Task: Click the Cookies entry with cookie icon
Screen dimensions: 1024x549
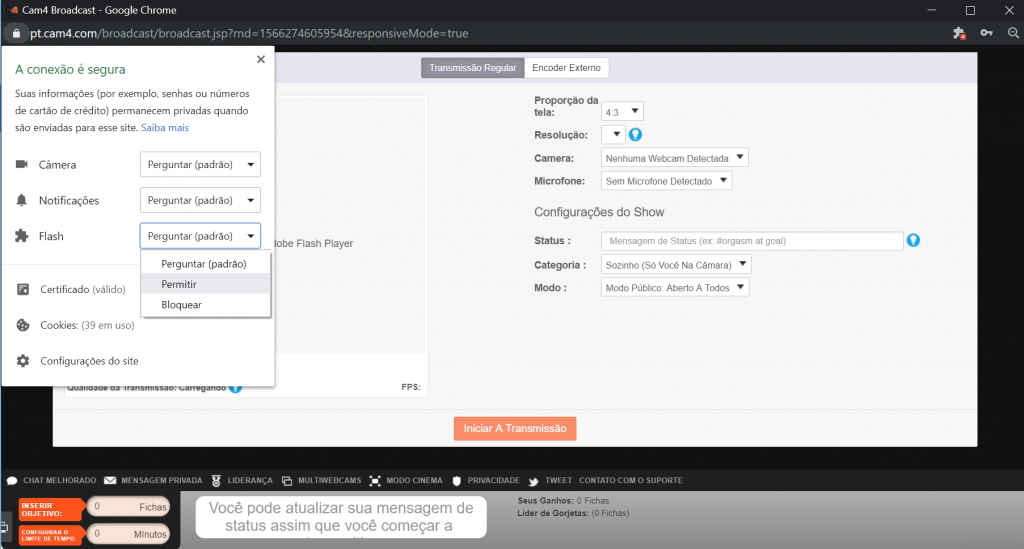Action: [x=86, y=325]
